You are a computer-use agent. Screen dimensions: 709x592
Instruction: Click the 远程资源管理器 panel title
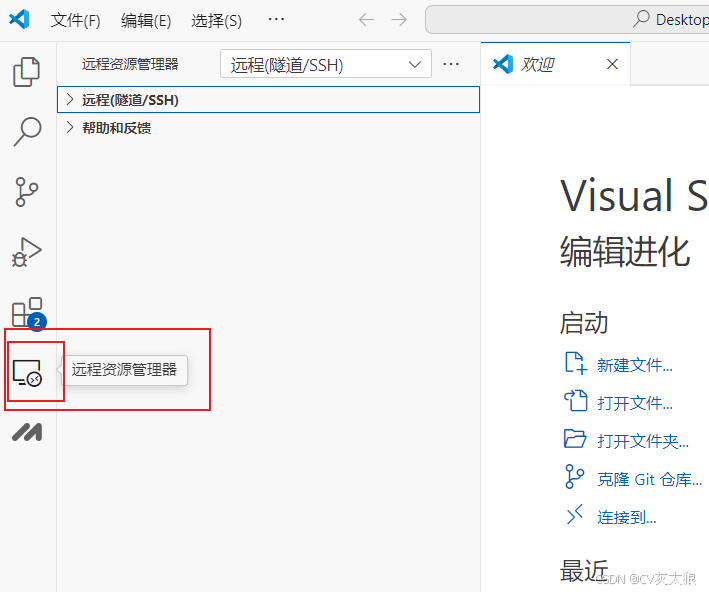130,64
